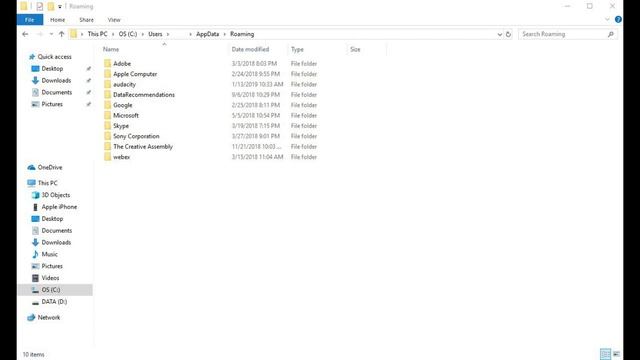Select the Apple Computer folder
The width and height of the screenshot is (640, 360).
pos(135,74)
